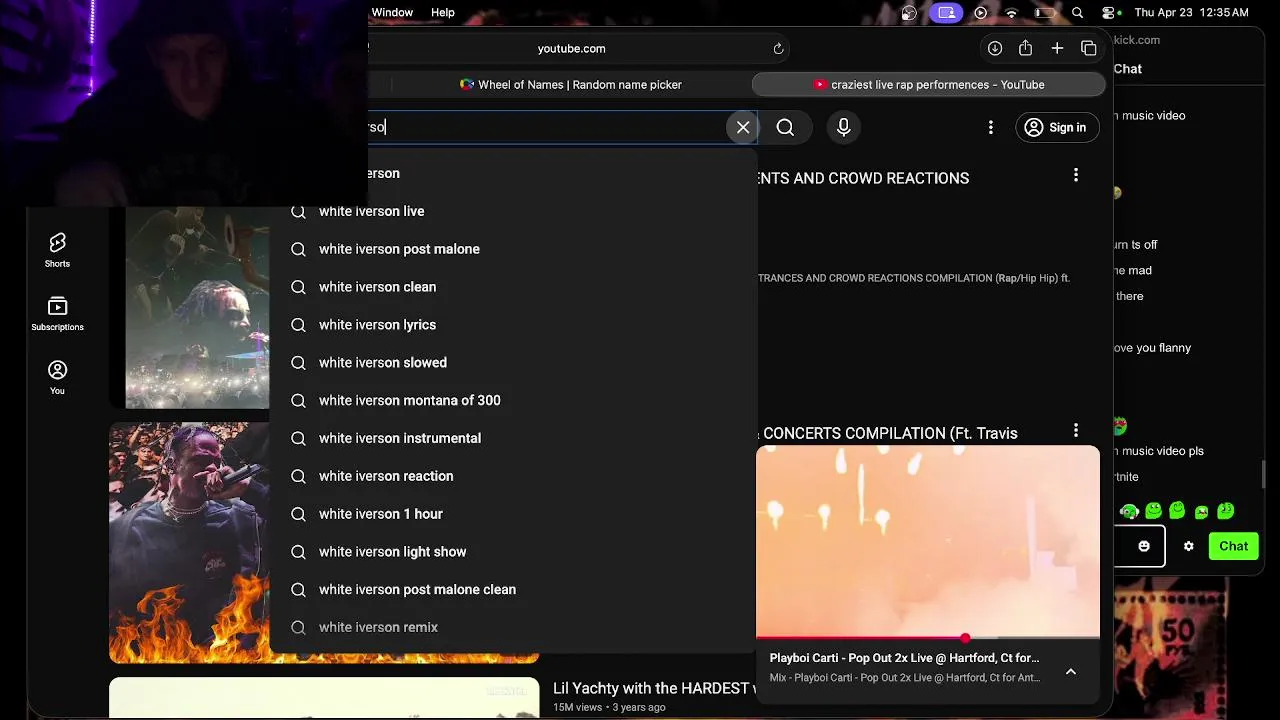The image size is (1280, 720).
Task: Open the Lil Yachty with the HARDEST video
Action: [654, 688]
